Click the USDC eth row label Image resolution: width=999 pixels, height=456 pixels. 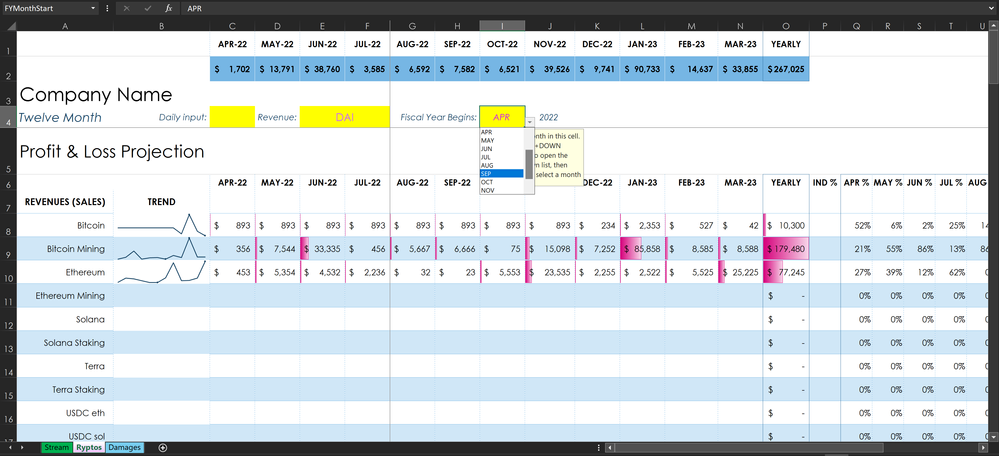pos(85,413)
